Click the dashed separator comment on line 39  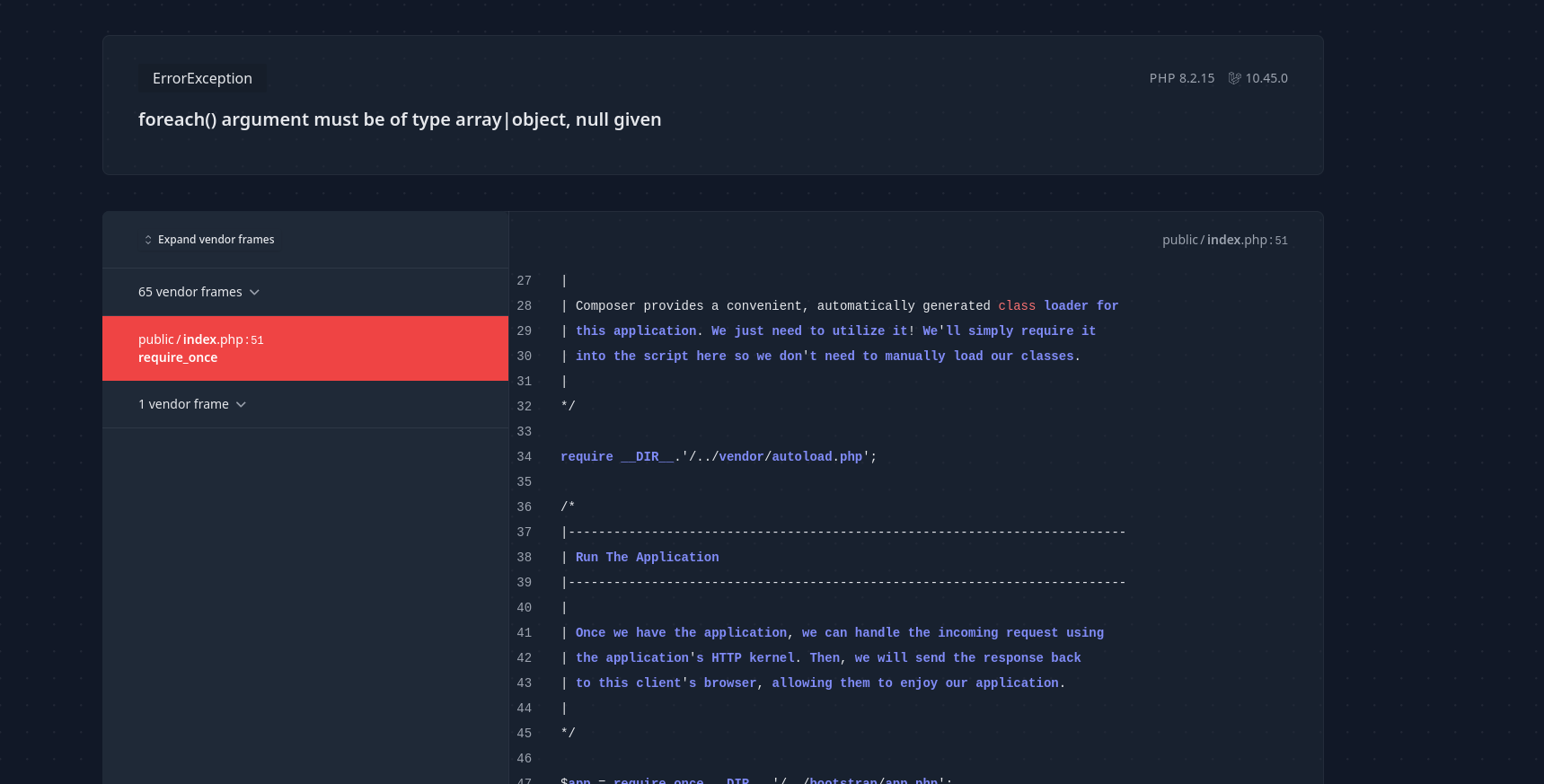pos(843,583)
